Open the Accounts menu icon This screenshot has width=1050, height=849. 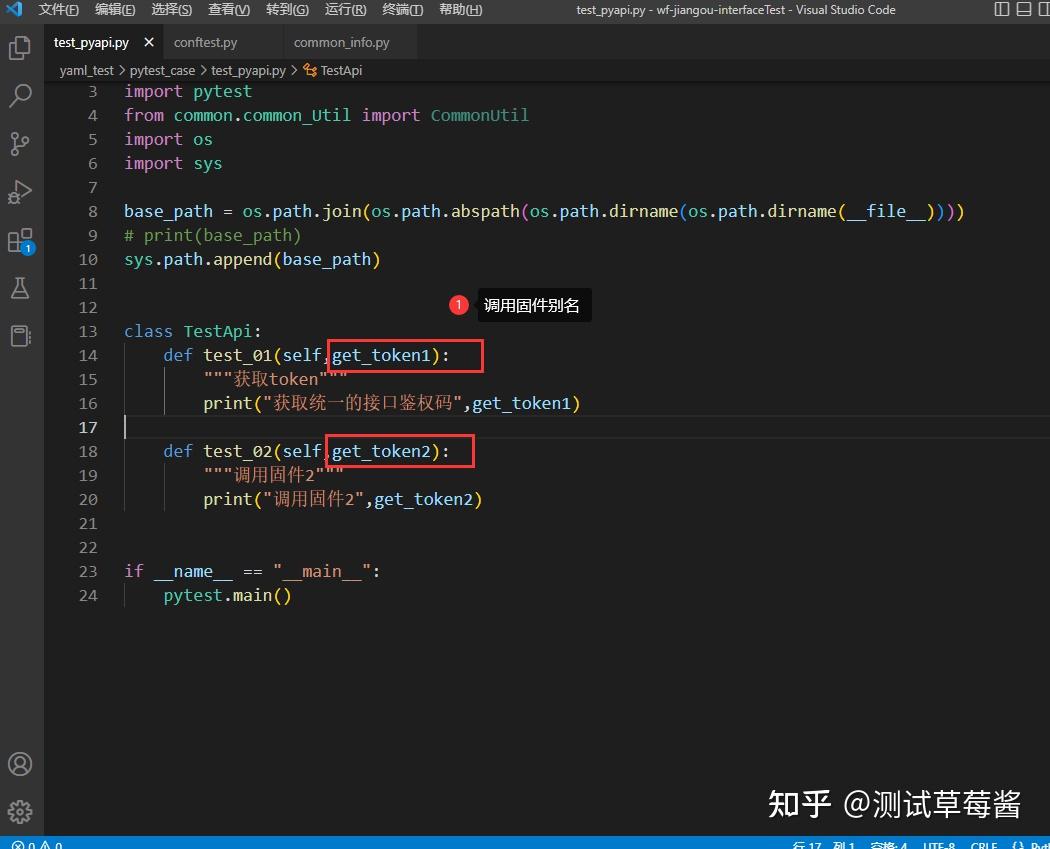click(20, 764)
